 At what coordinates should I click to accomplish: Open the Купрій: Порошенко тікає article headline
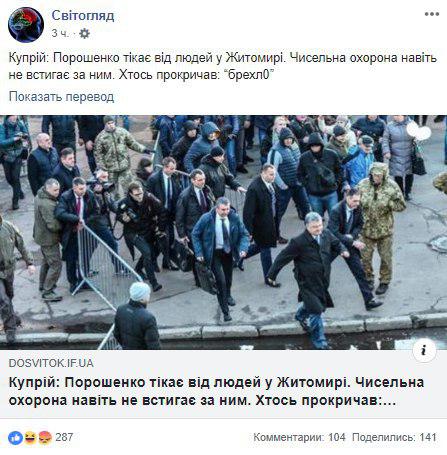point(216,391)
